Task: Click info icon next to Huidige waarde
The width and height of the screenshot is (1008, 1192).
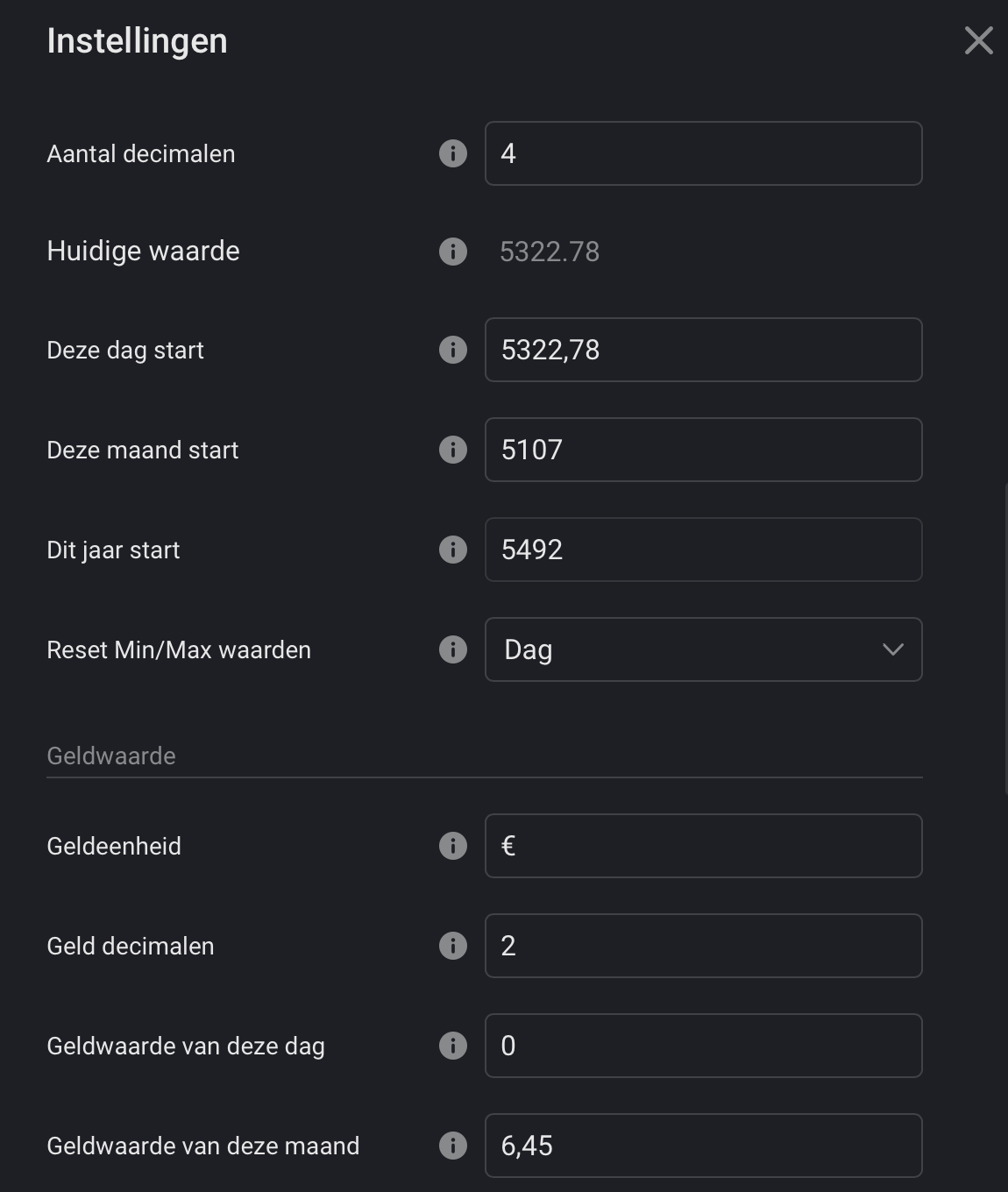Action: coord(452,252)
